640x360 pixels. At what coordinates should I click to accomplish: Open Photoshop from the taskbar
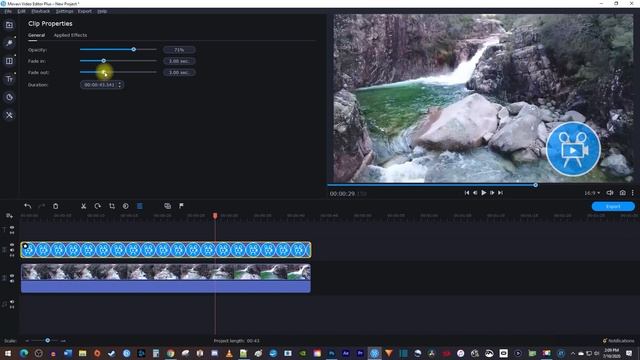pos(331,353)
